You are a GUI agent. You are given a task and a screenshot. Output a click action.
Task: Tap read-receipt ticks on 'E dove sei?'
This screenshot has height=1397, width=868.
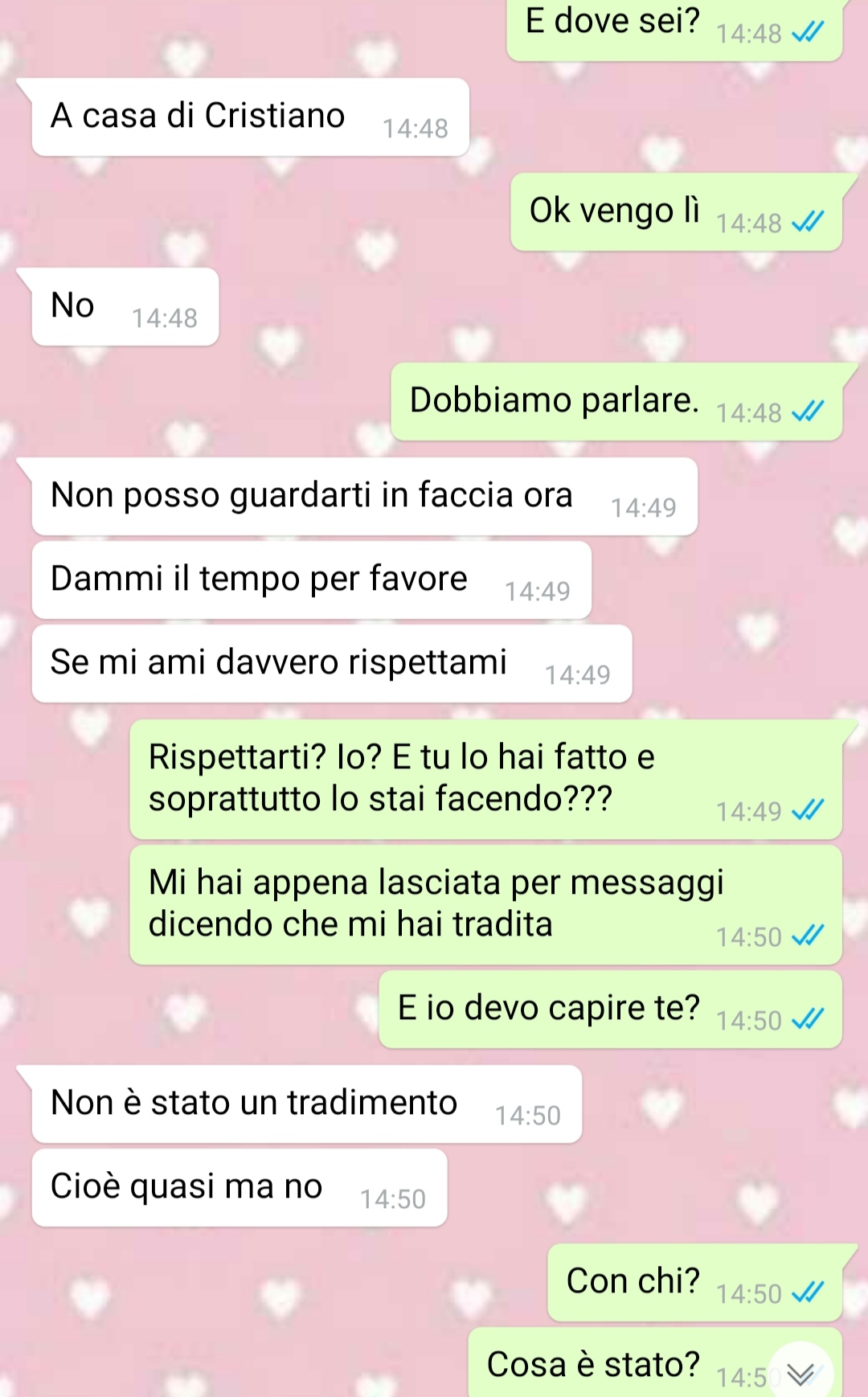coord(808,32)
